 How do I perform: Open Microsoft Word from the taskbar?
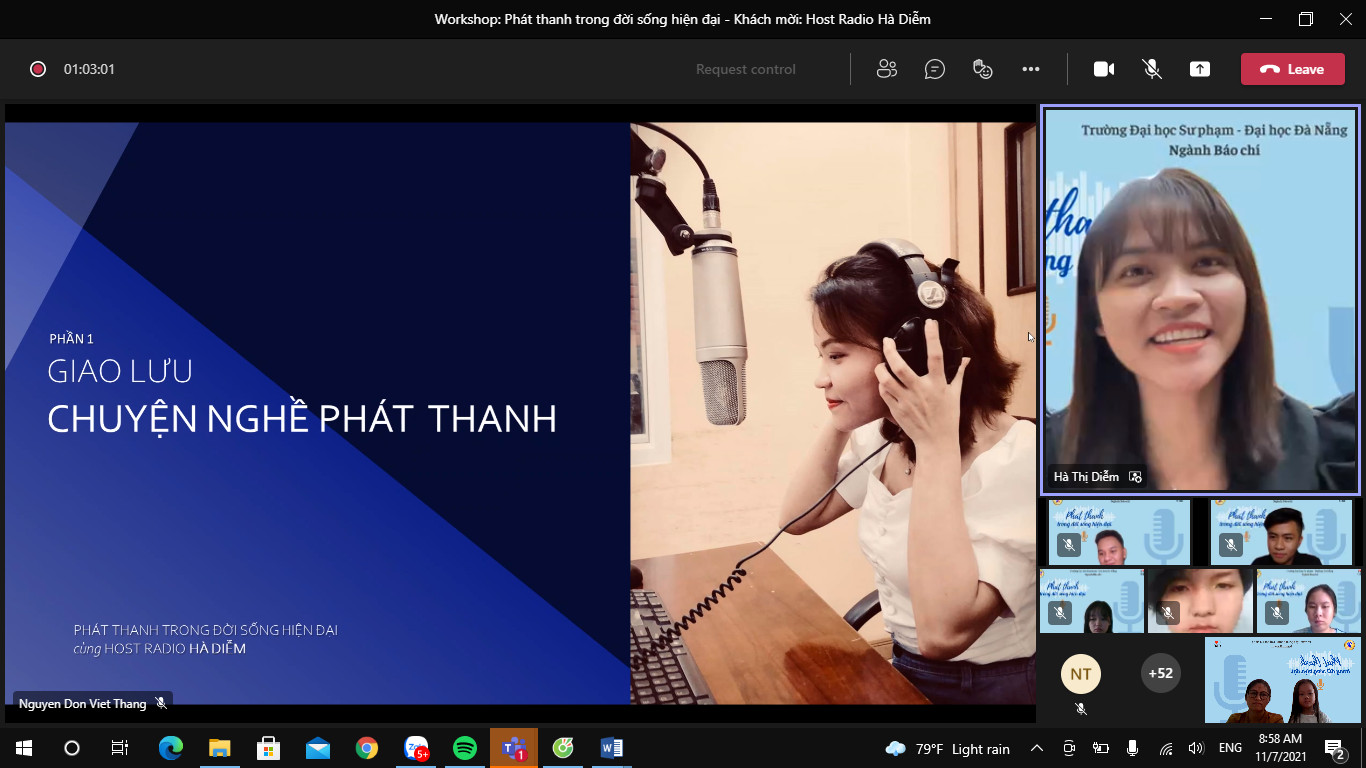click(612, 748)
